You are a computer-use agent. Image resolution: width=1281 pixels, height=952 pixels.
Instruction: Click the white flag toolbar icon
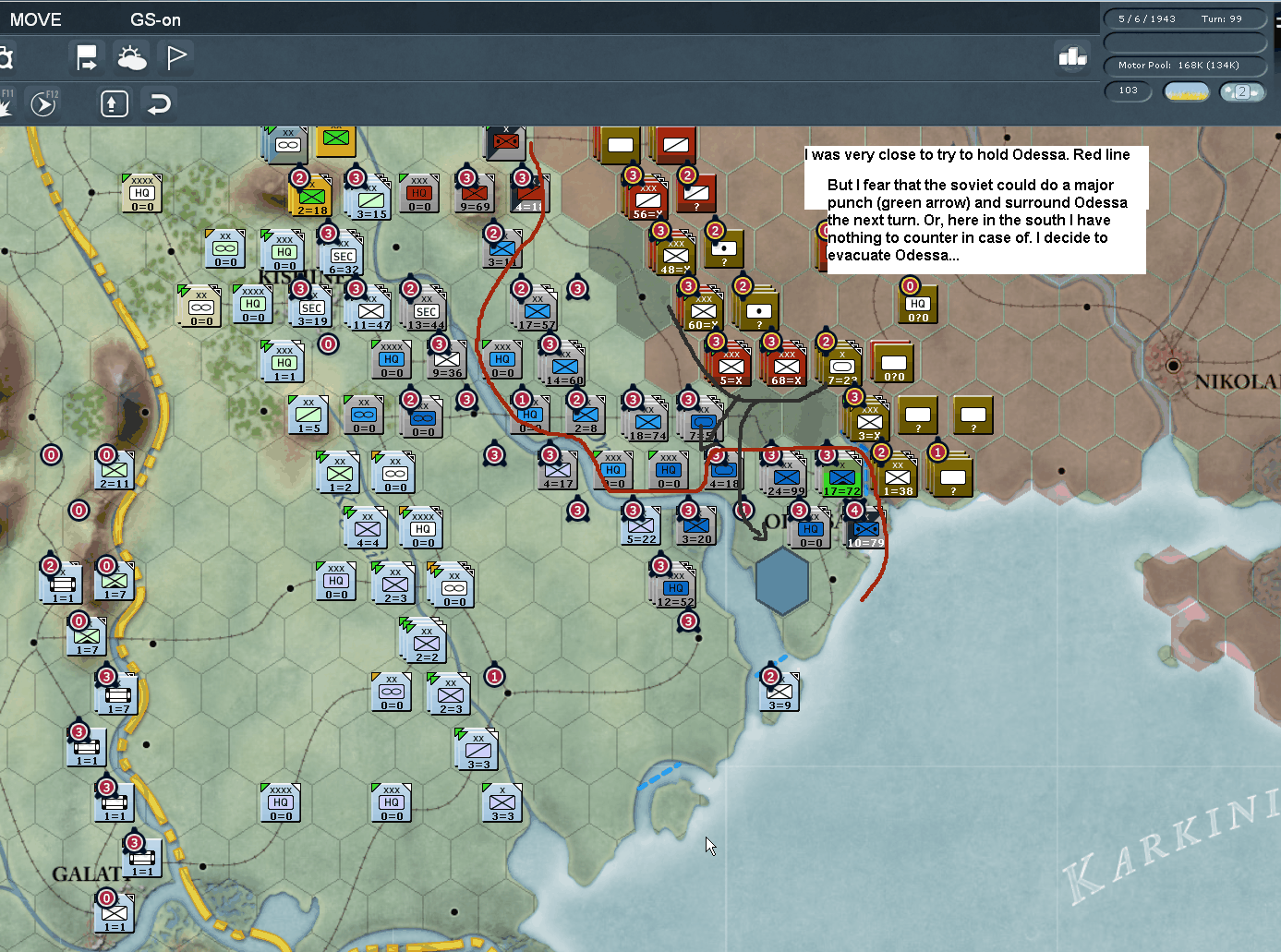(176, 58)
